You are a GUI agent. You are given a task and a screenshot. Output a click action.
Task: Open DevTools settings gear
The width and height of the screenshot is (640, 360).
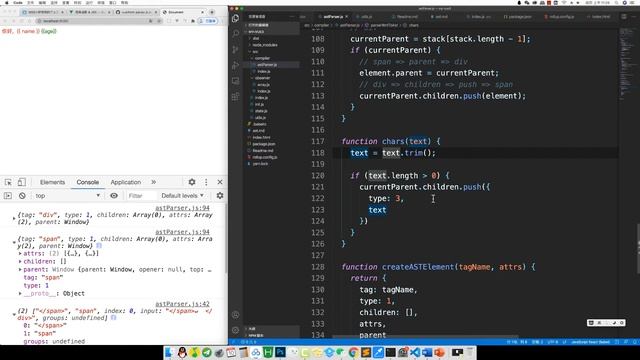click(x=192, y=182)
